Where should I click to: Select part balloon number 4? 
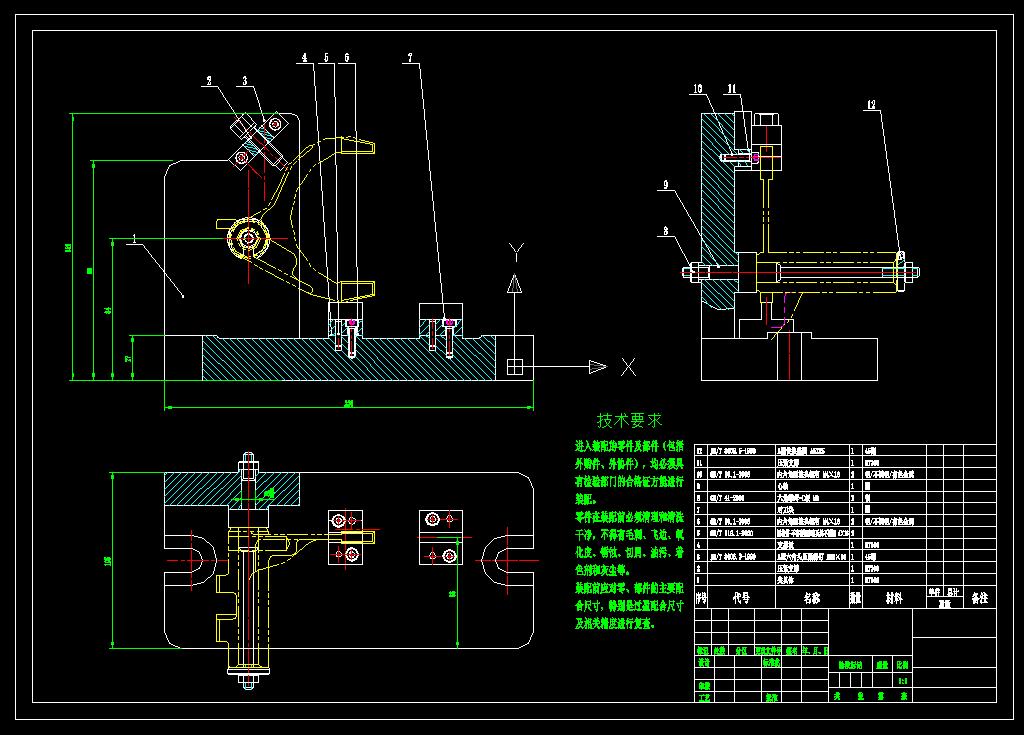coord(304,57)
